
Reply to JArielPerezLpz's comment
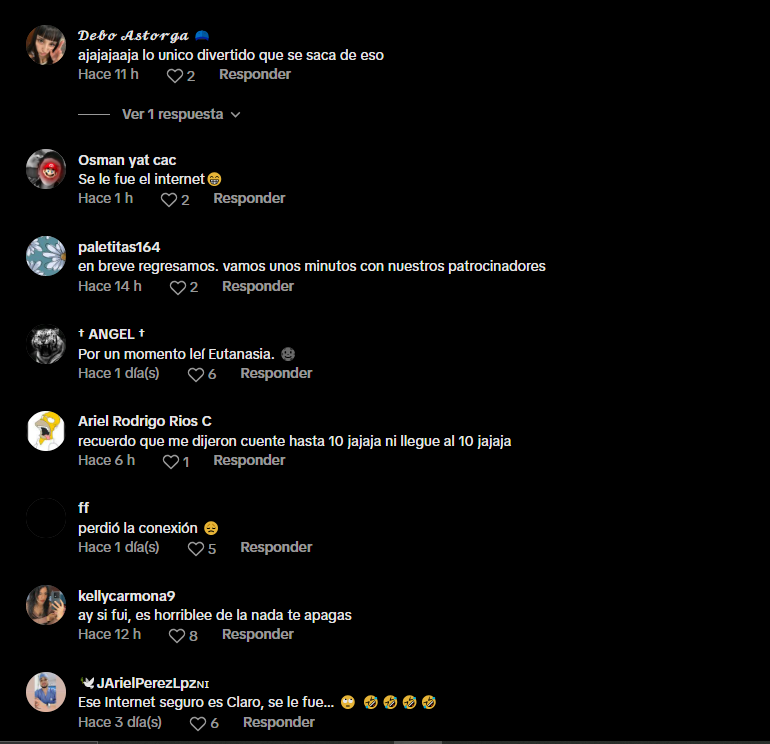pyautogui.click(x=279, y=722)
